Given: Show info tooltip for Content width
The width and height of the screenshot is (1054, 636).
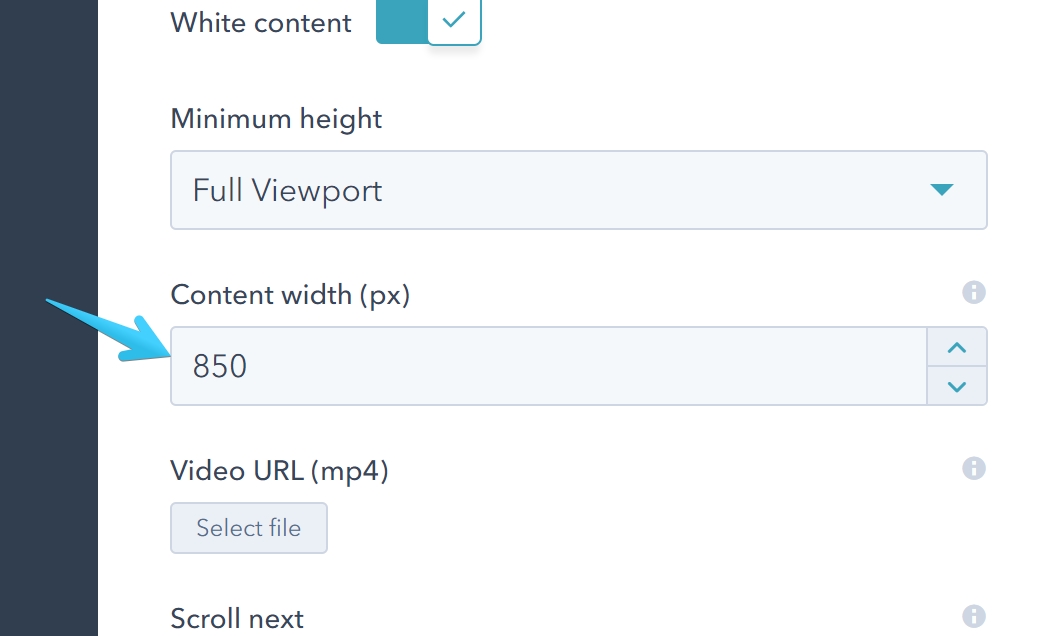Looking at the screenshot, I should coord(973,292).
